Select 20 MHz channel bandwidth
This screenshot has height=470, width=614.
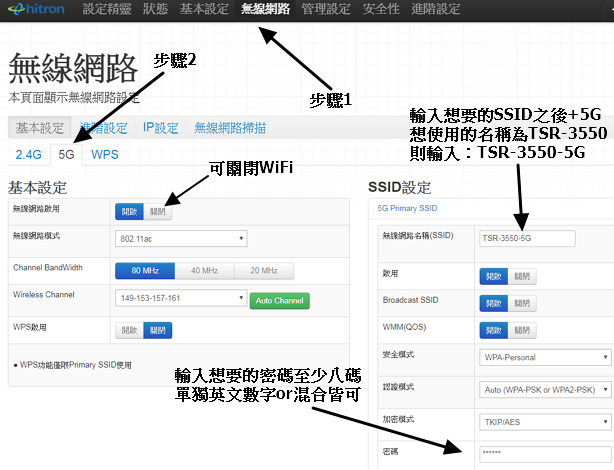coord(264,271)
